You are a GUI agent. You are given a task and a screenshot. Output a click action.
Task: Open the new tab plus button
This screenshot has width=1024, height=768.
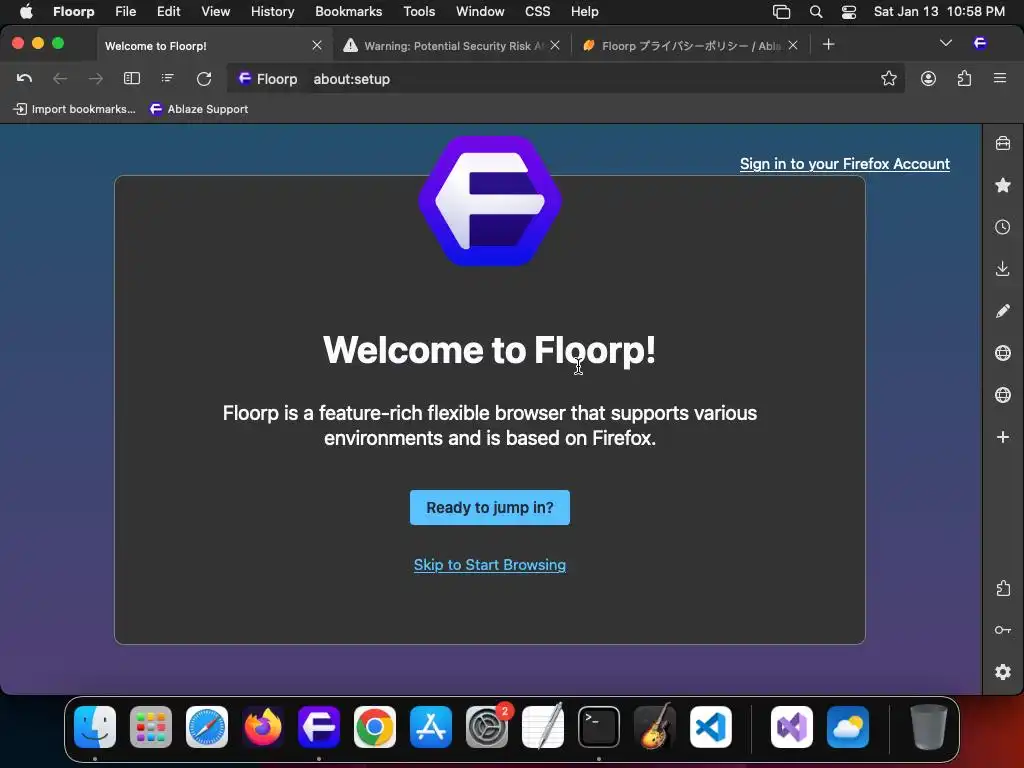tap(828, 44)
